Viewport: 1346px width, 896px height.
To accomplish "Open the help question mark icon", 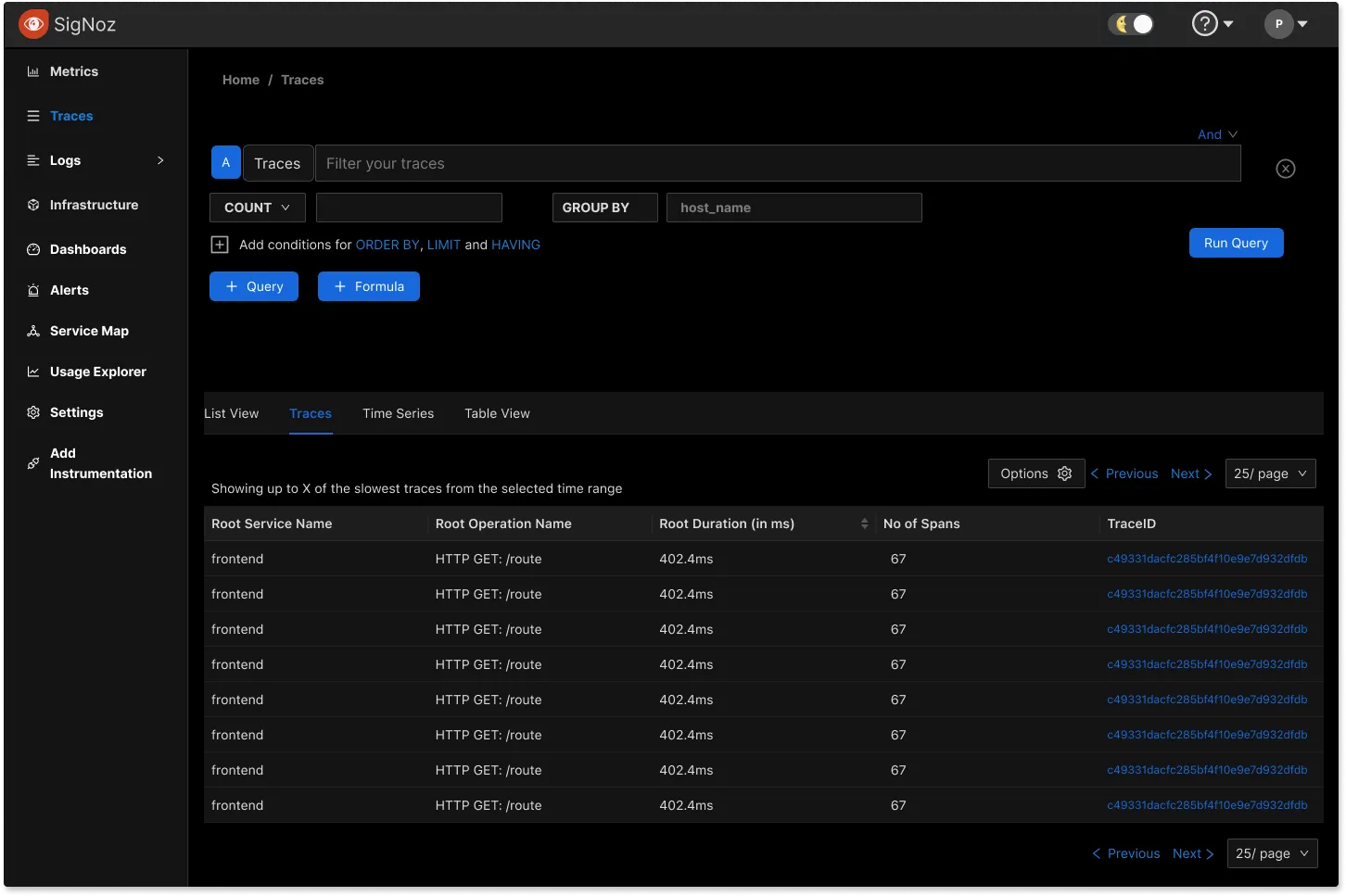I will pyautogui.click(x=1204, y=24).
